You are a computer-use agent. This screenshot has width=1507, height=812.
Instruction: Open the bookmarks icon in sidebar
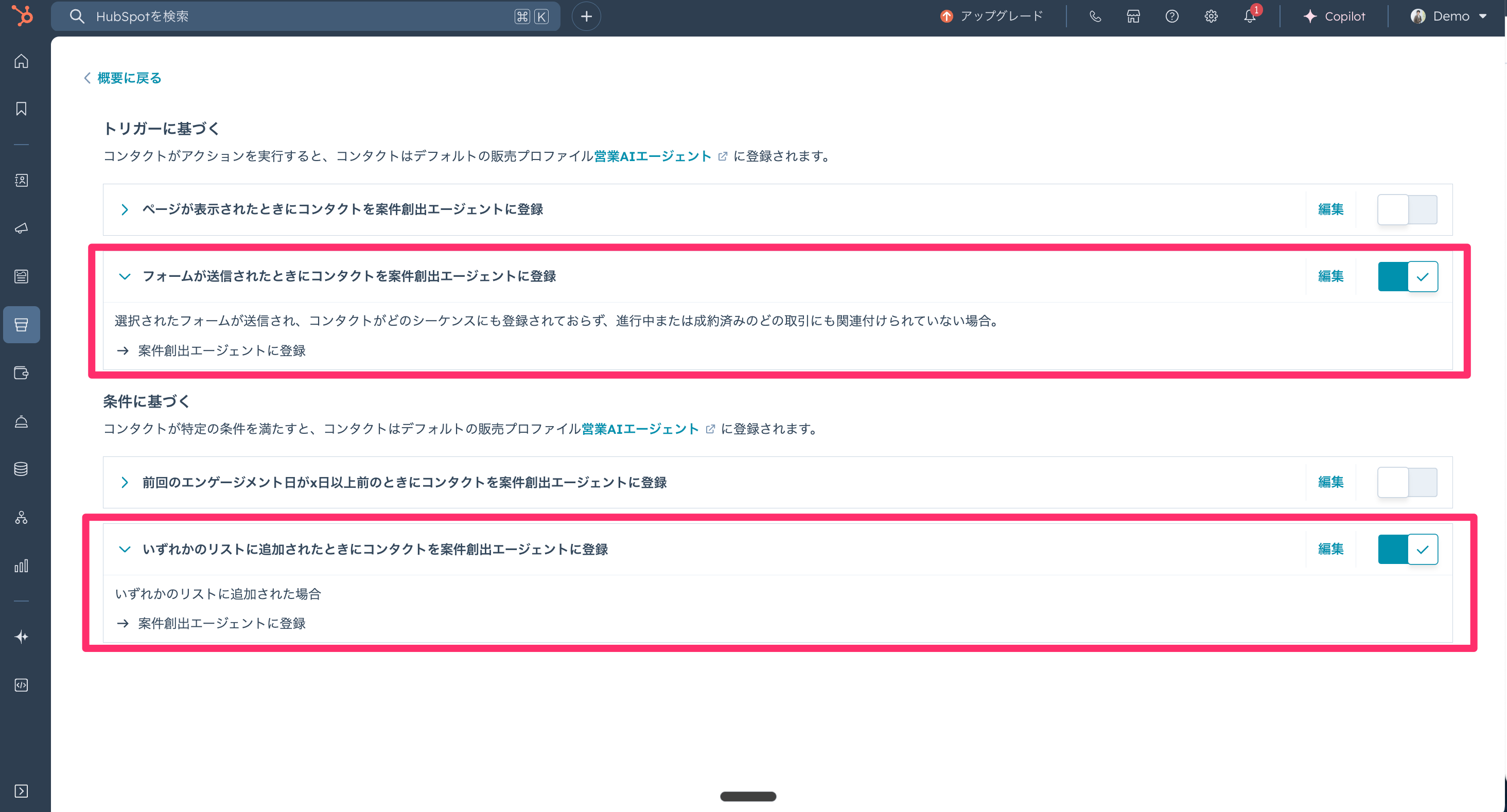click(21, 109)
